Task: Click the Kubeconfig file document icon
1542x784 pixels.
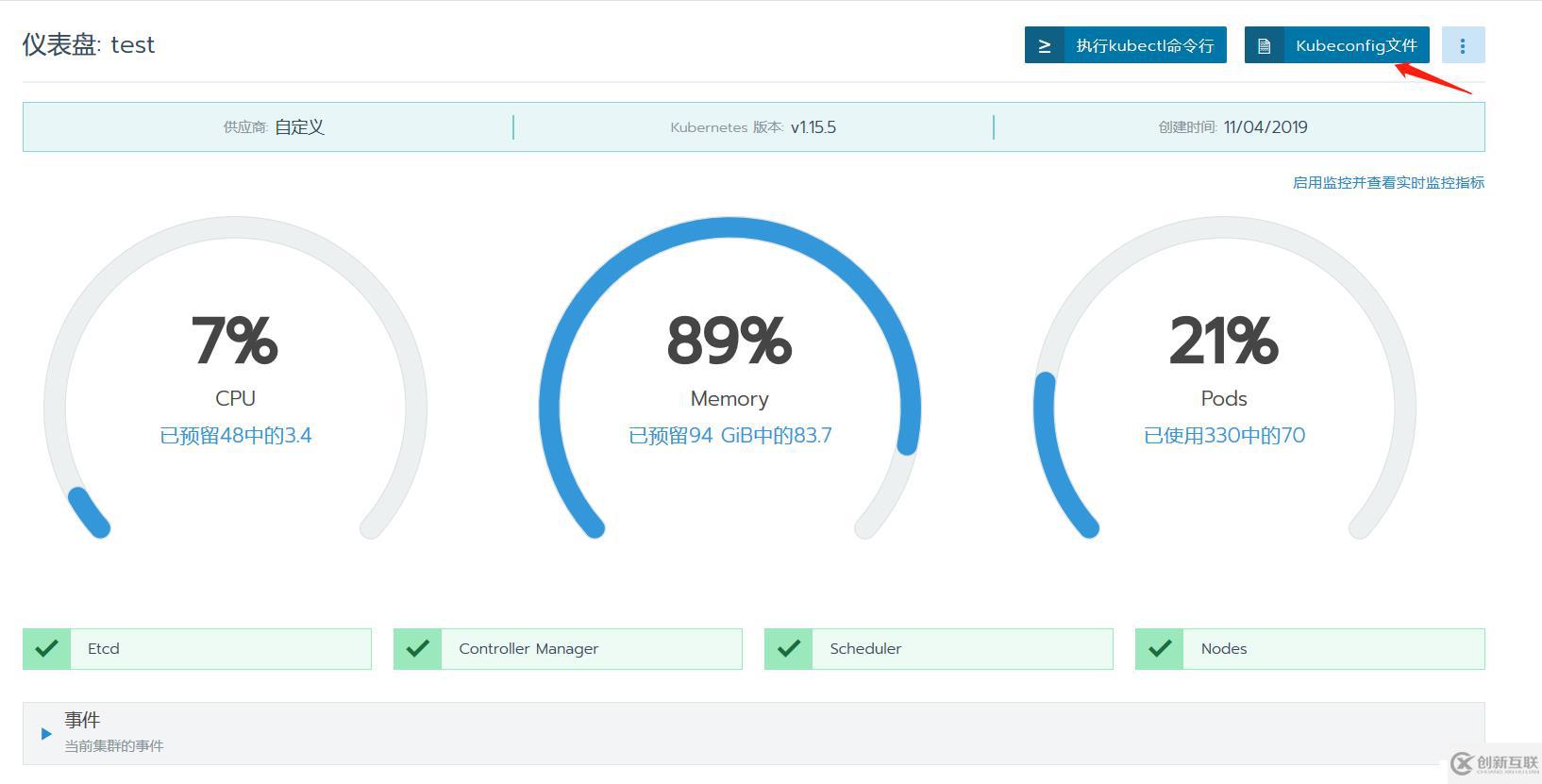Action: [1265, 45]
